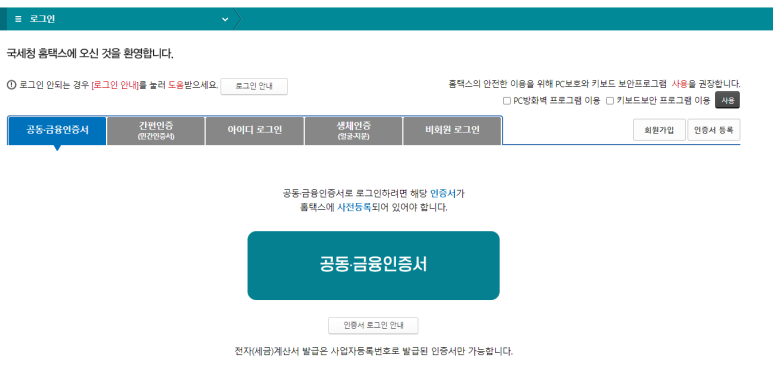Viewport: 773px width, 370px height.
Task: Click the 로그인 안내 button
Action: pyautogui.click(x=254, y=86)
